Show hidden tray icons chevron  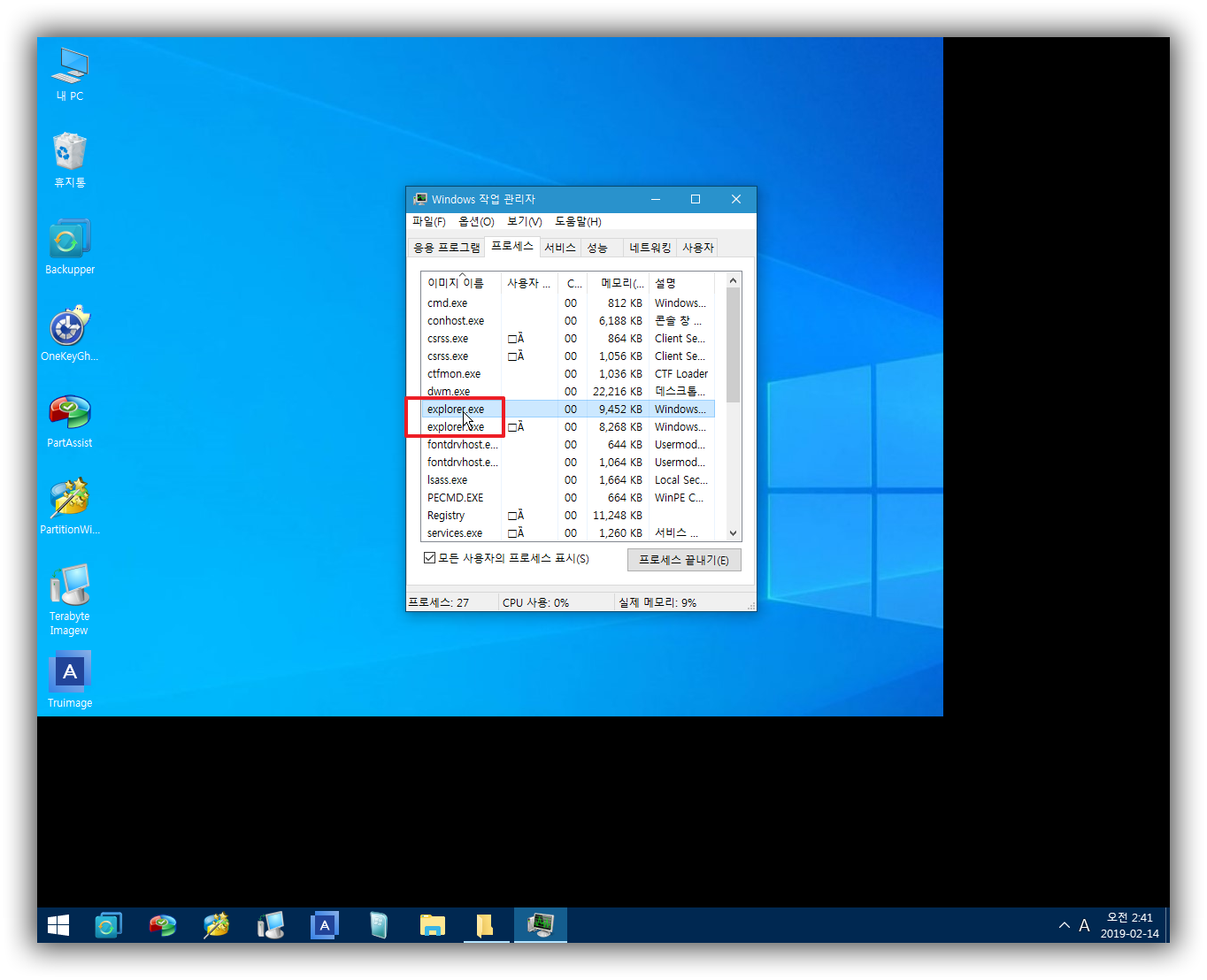pyautogui.click(x=1064, y=925)
